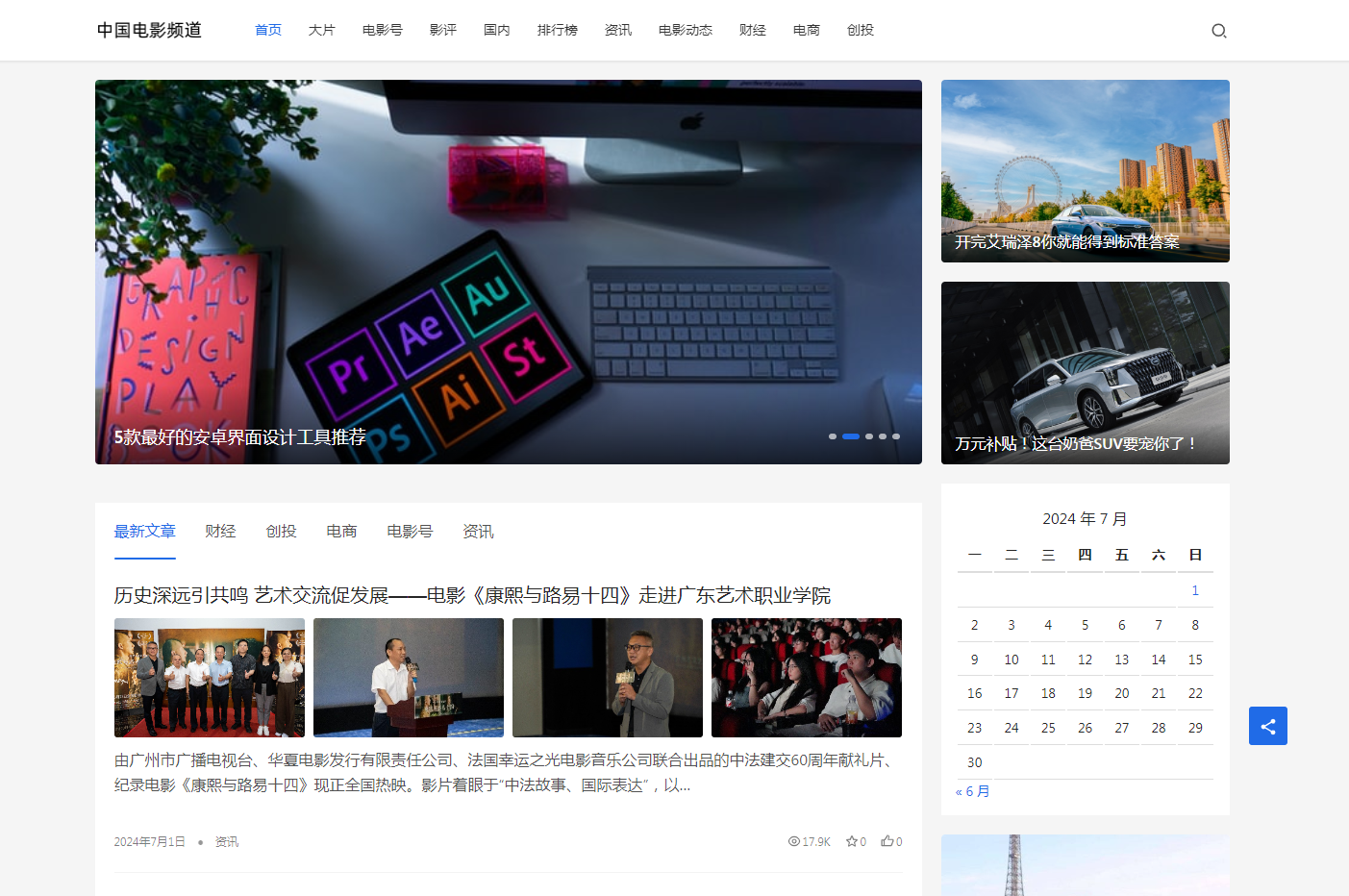Go to fifth carousel slide dot
1349x896 pixels.
[x=896, y=436]
